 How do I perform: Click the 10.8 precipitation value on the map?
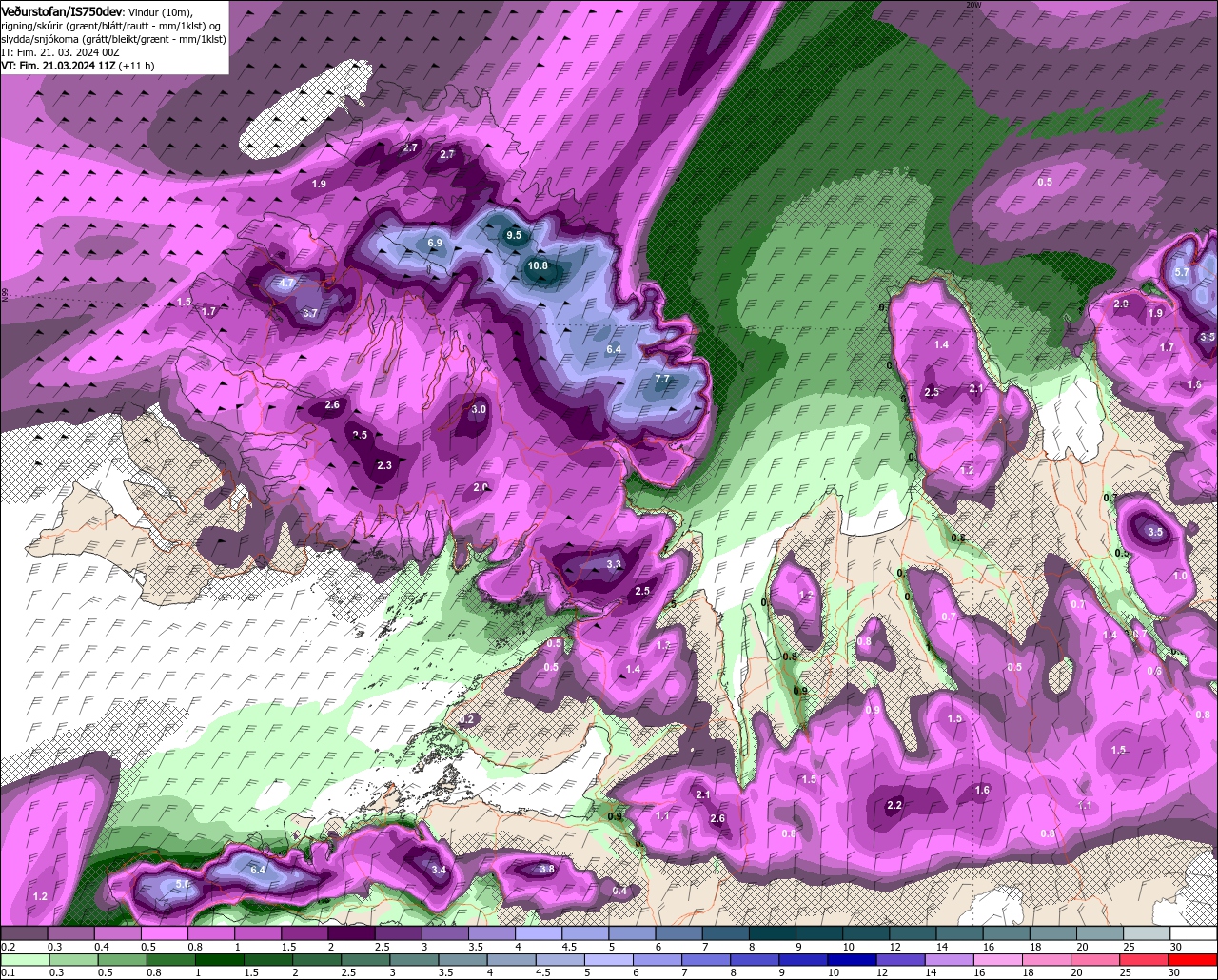pyautogui.click(x=538, y=265)
